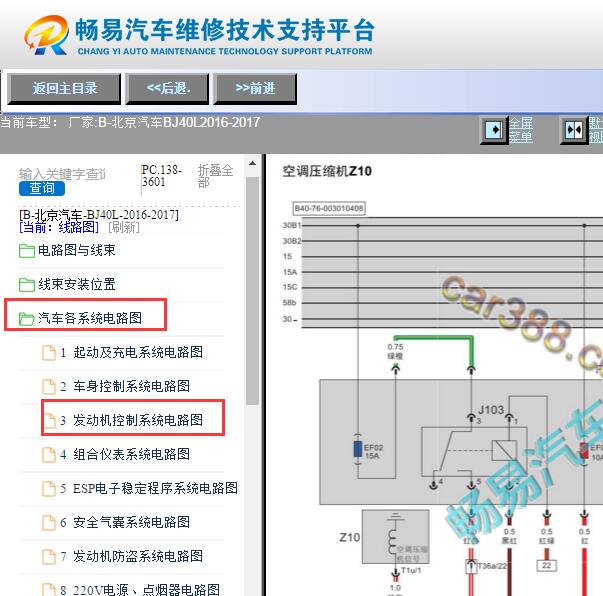The width and height of the screenshot is (603, 596).
Task: Click document icon for 车身控制系统电路图
Action: pos(49,387)
